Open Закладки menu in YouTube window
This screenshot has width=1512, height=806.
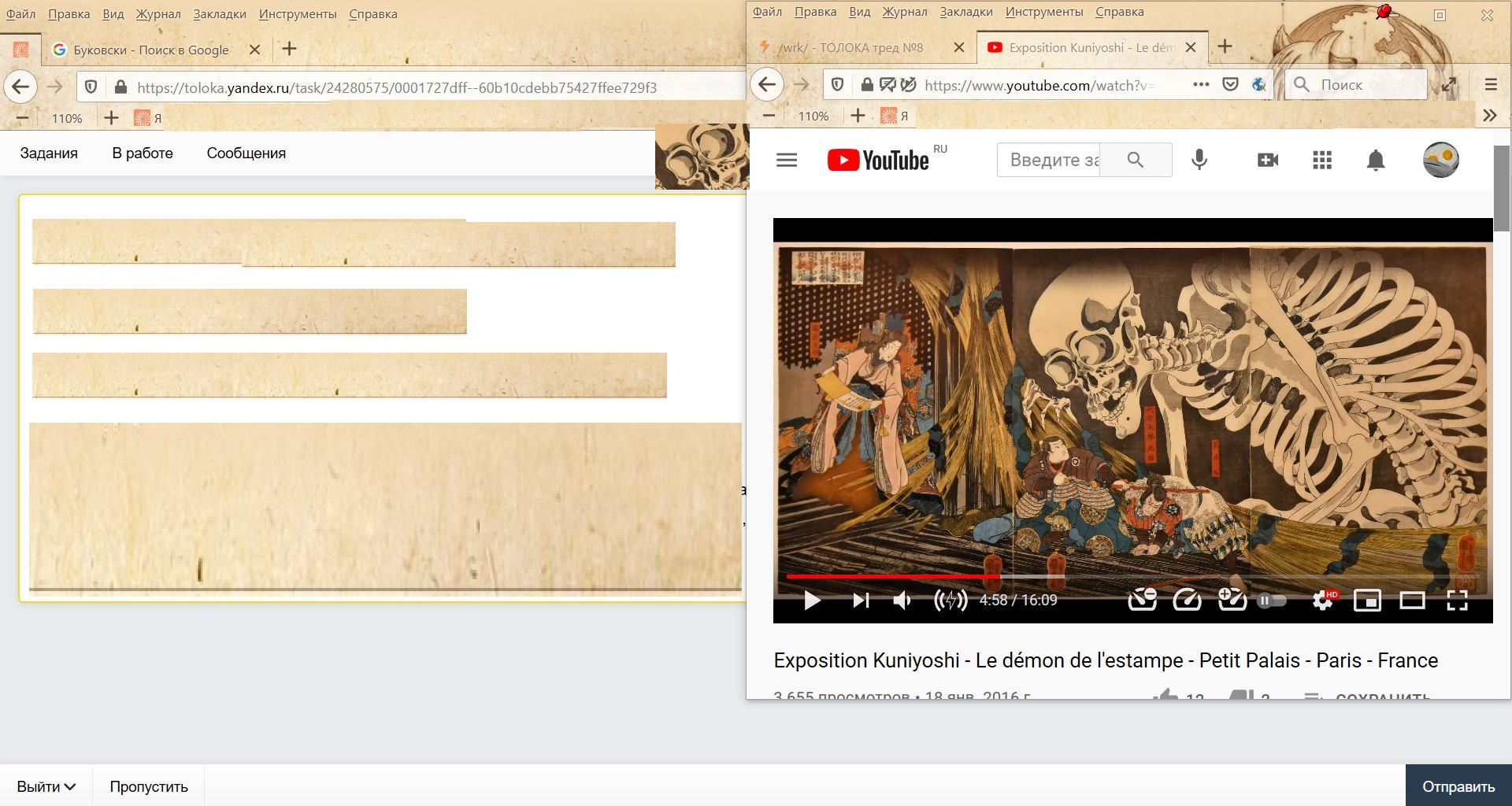pos(966,12)
